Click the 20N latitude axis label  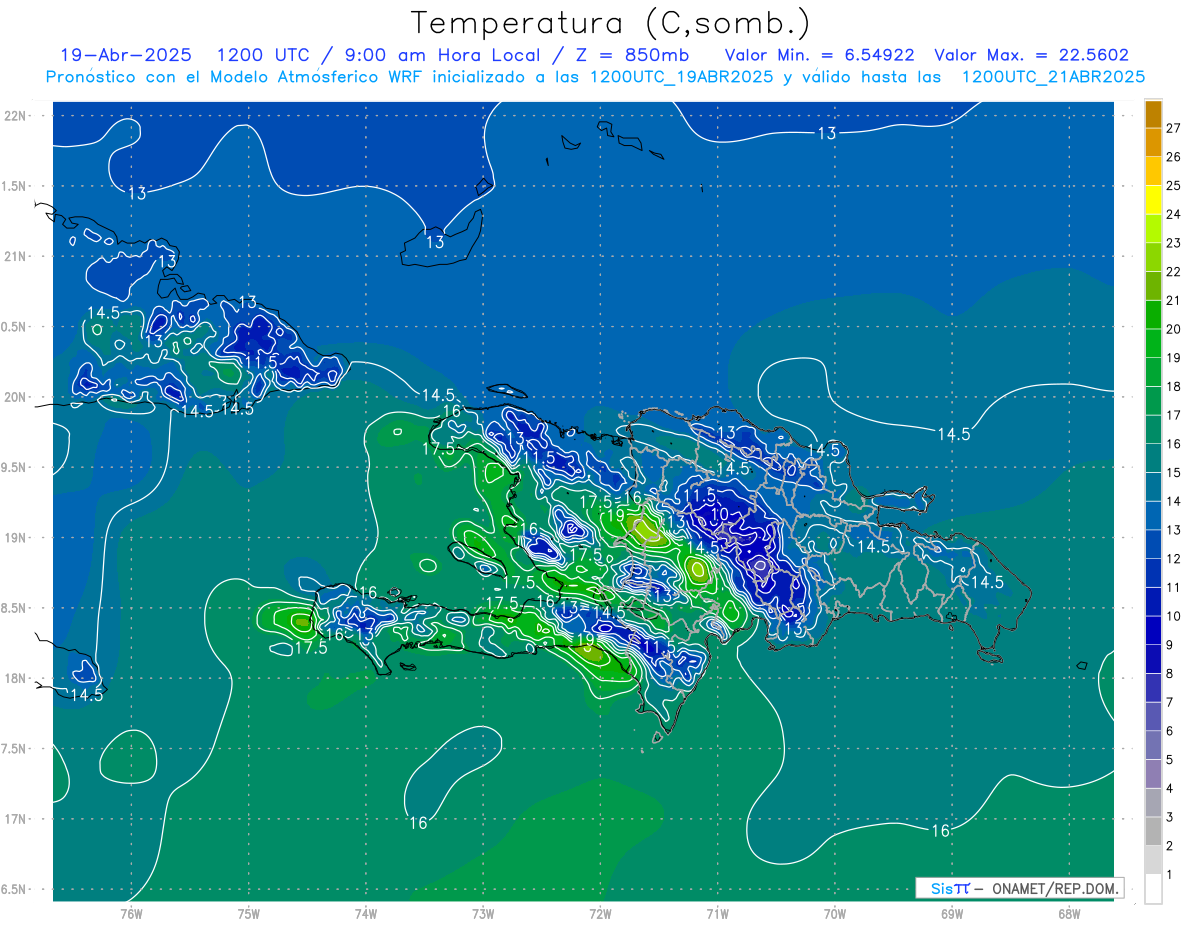17,397
